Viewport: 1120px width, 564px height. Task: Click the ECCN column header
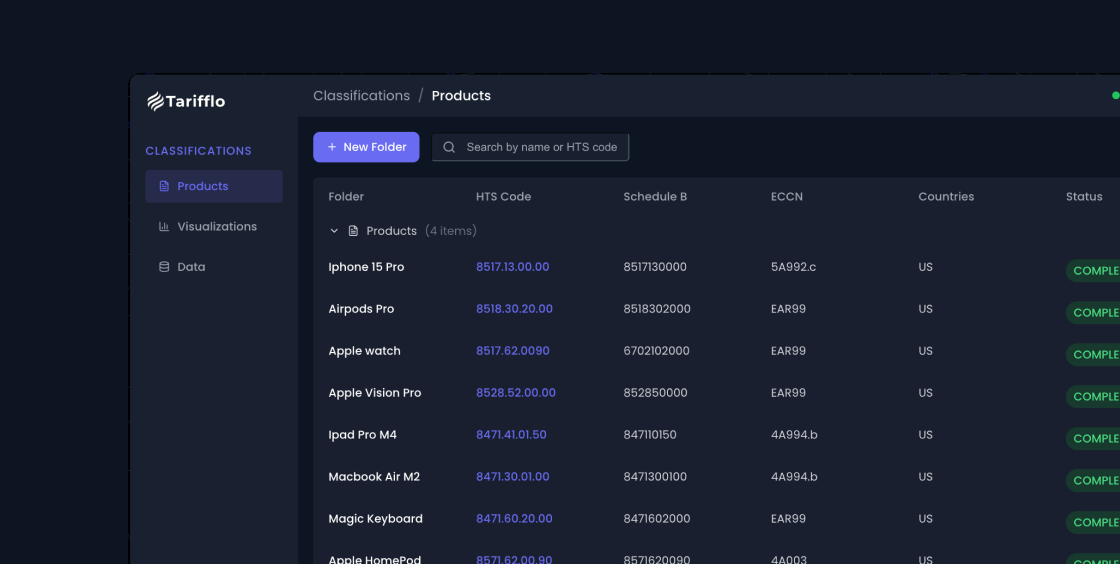(x=787, y=197)
